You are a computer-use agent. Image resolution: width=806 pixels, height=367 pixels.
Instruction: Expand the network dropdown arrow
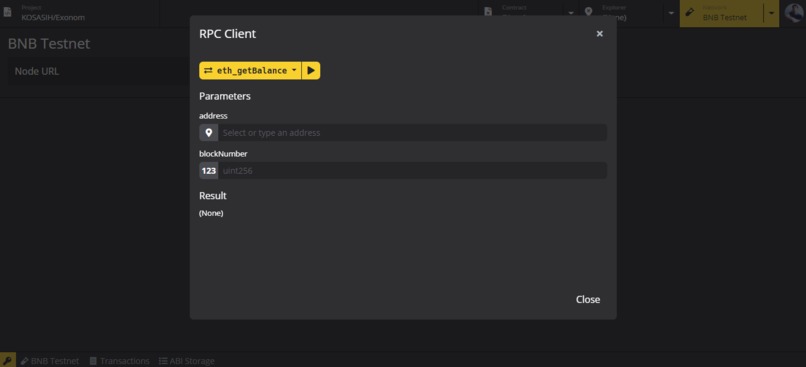click(771, 13)
